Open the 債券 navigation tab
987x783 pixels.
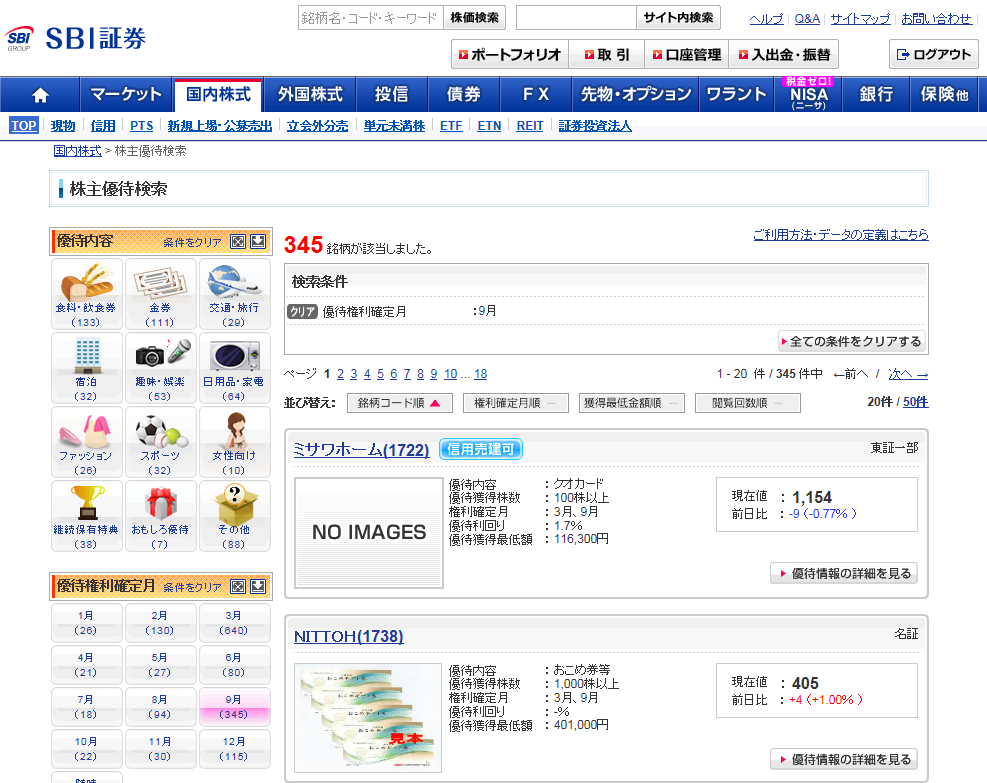coord(464,94)
